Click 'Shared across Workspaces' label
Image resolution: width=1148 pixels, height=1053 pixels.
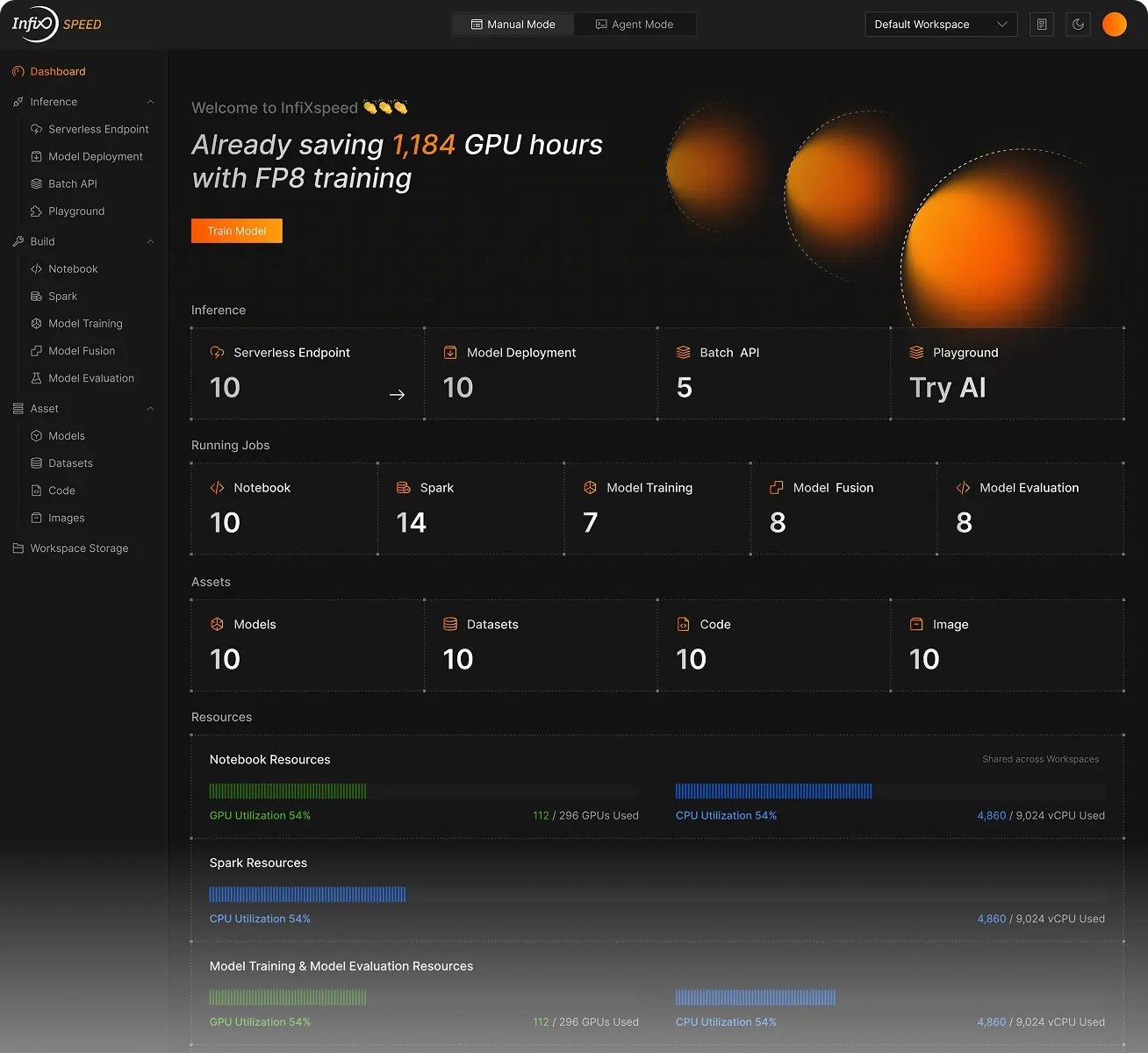point(1041,759)
